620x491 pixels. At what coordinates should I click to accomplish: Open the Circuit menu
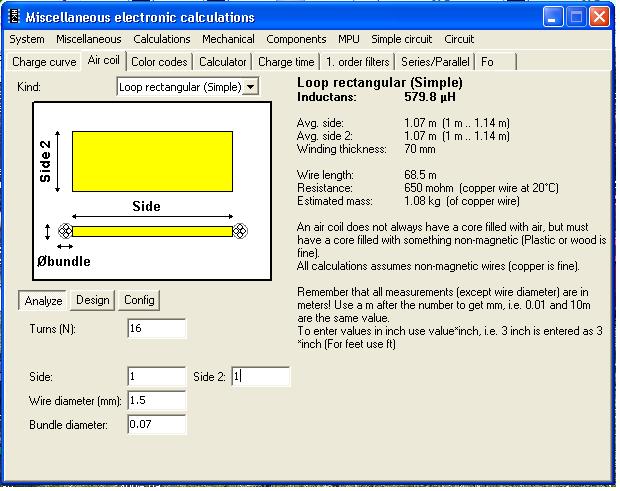pyautogui.click(x=459, y=39)
